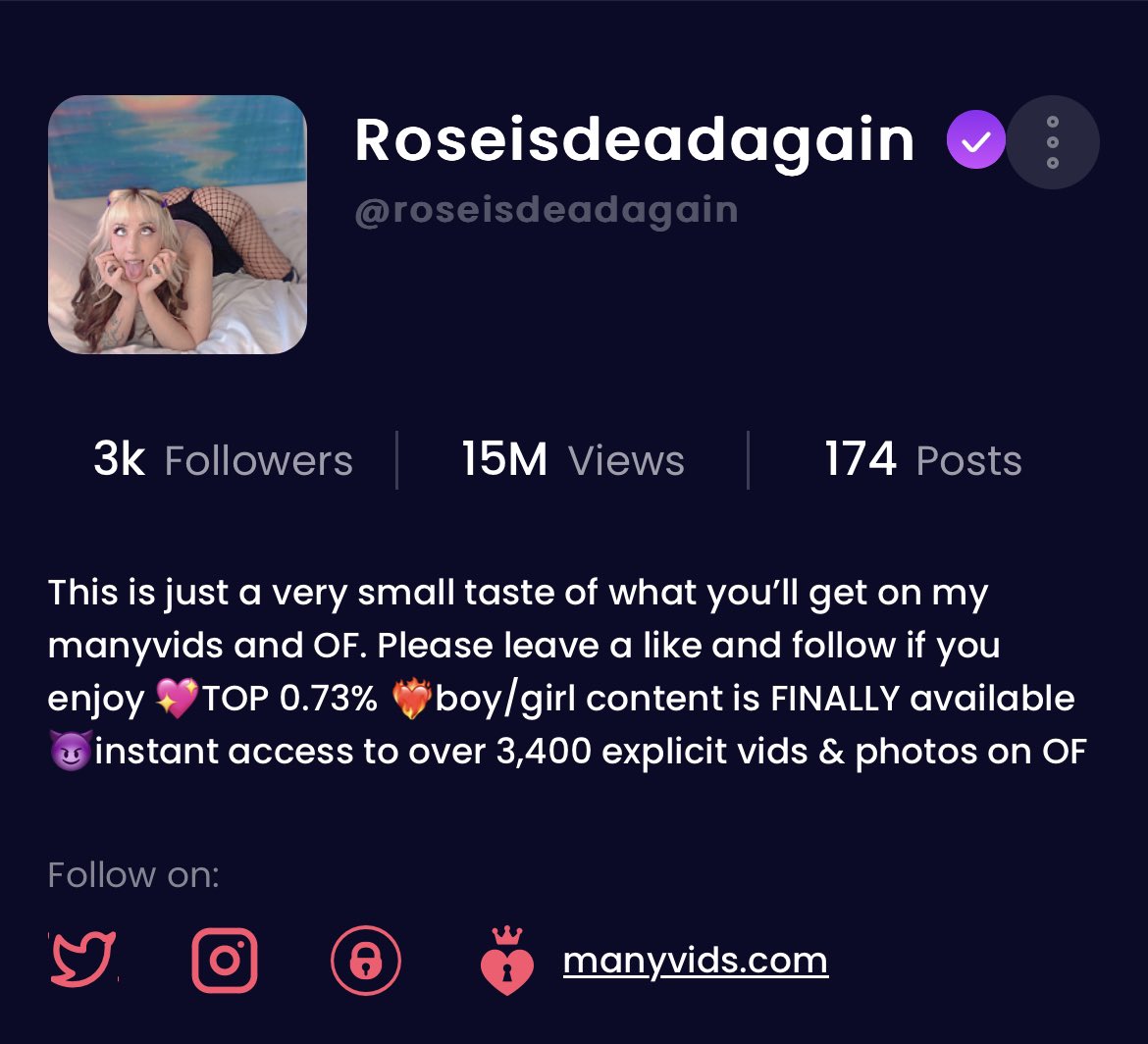Click the 'Follow on:' label
Image resolution: width=1148 pixels, height=1044 pixels.
coord(133,875)
